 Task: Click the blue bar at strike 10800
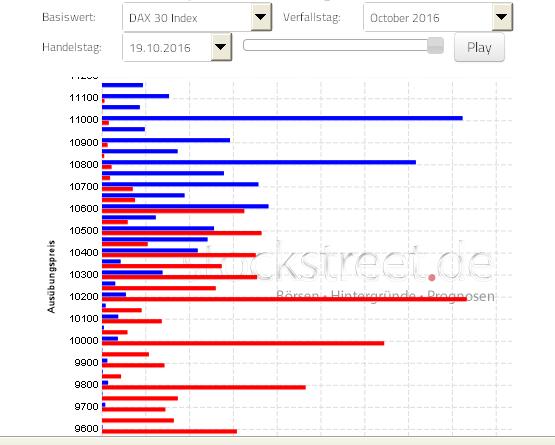click(x=259, y=162)
